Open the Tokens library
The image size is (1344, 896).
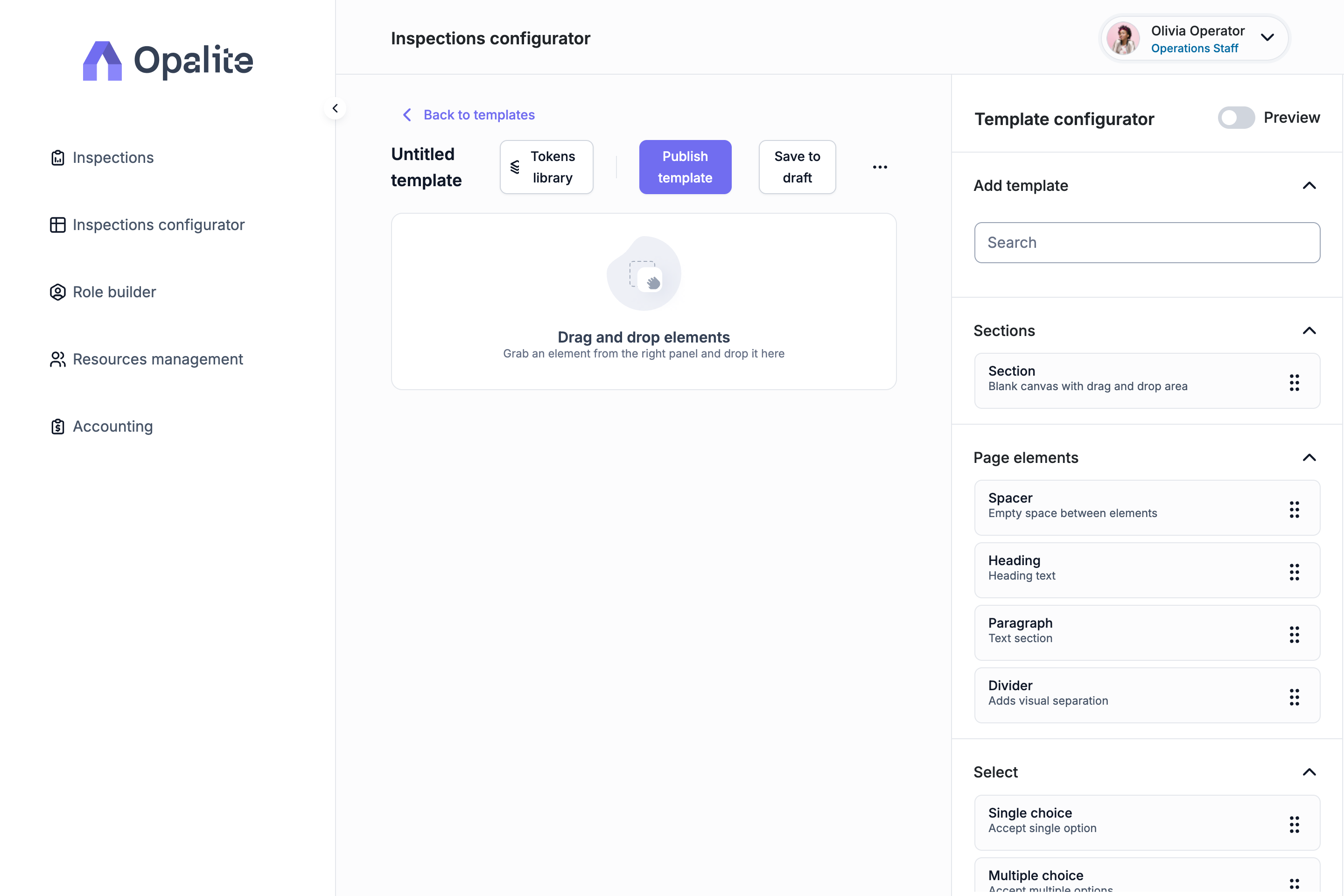coord(546,167)
